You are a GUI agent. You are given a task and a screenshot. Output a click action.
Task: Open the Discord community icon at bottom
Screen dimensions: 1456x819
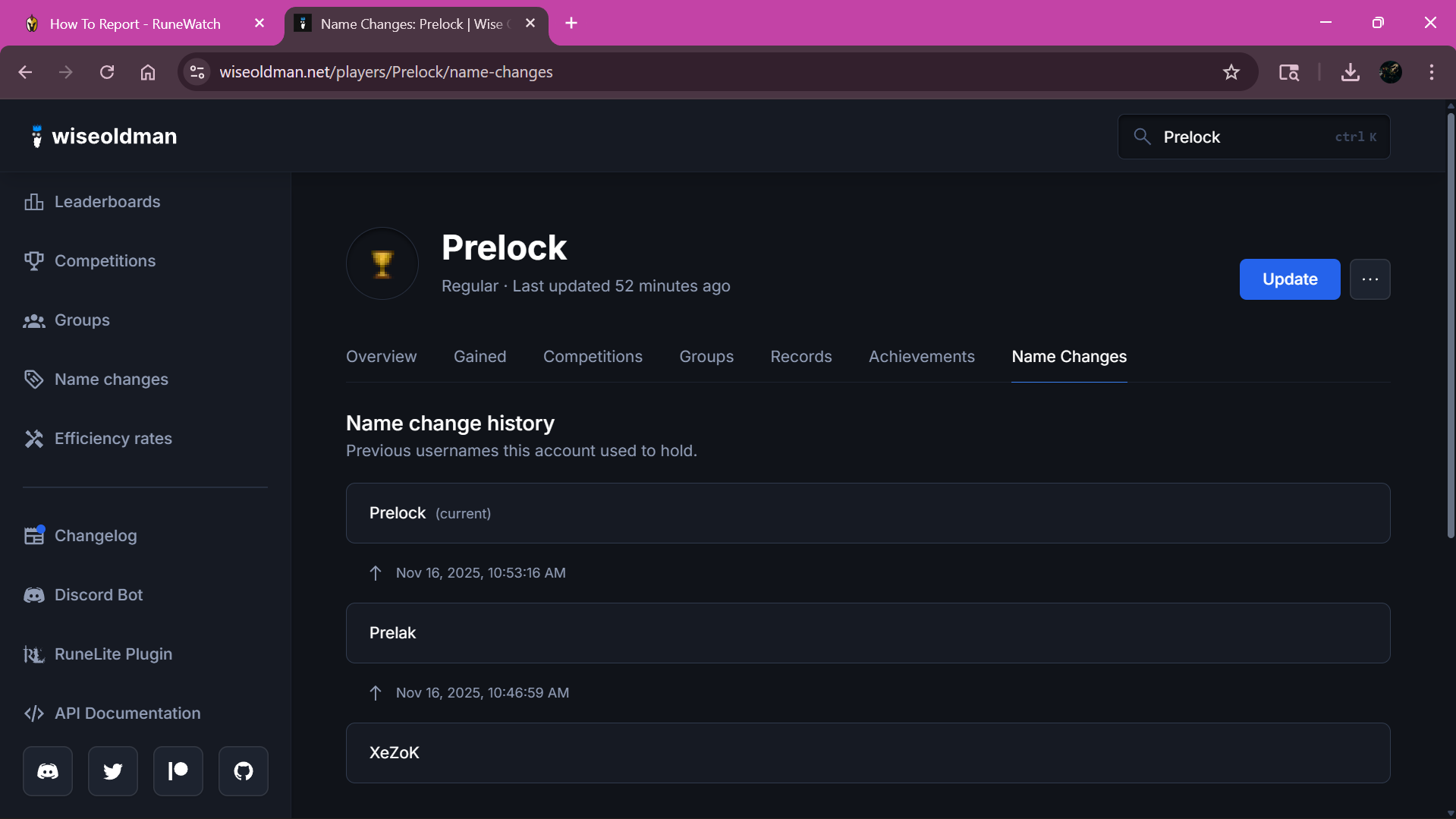pos(47,770)
